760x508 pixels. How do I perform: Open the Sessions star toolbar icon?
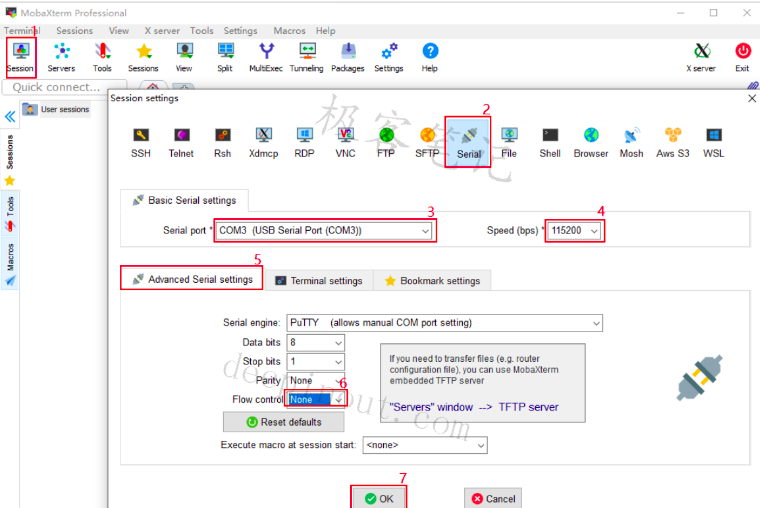click(143, 57)
